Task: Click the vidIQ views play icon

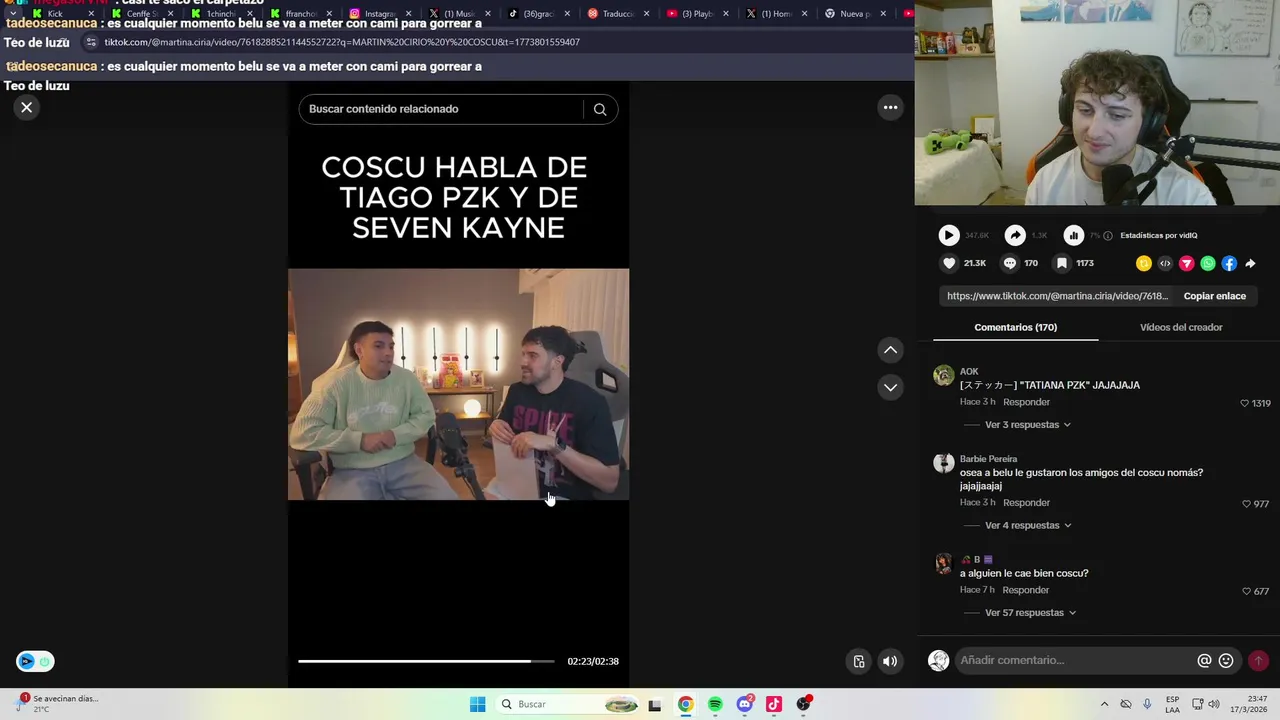Action: click(x=949, y=235)
